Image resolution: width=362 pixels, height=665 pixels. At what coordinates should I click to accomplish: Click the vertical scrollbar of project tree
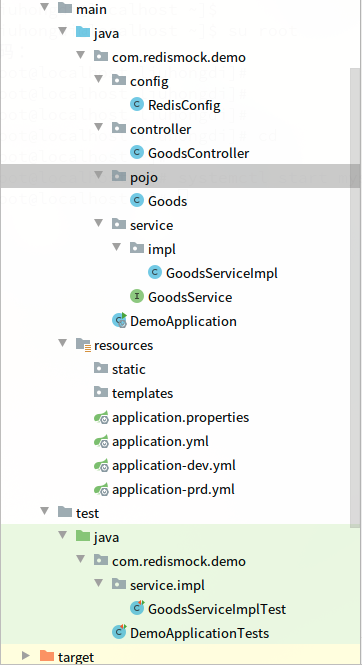[x=355, y=297]
